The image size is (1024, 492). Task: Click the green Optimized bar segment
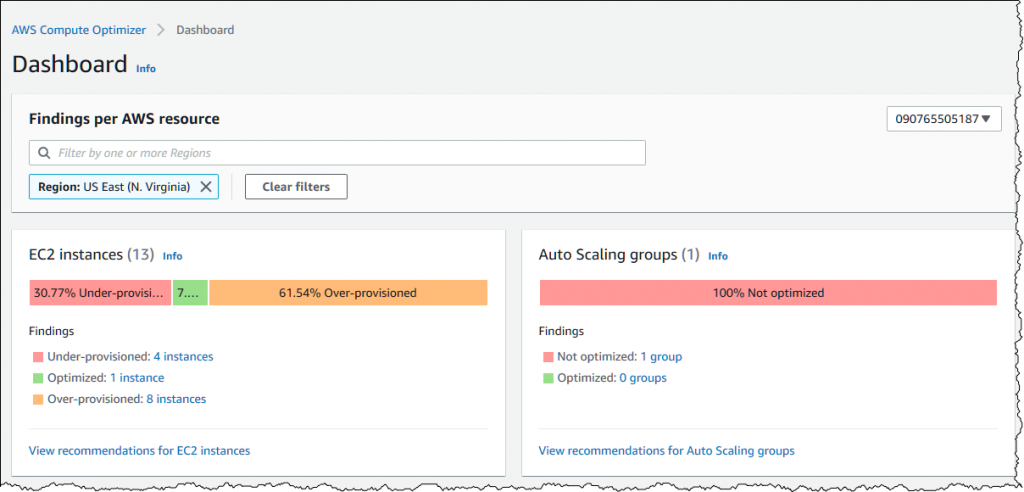pos(190,293)
